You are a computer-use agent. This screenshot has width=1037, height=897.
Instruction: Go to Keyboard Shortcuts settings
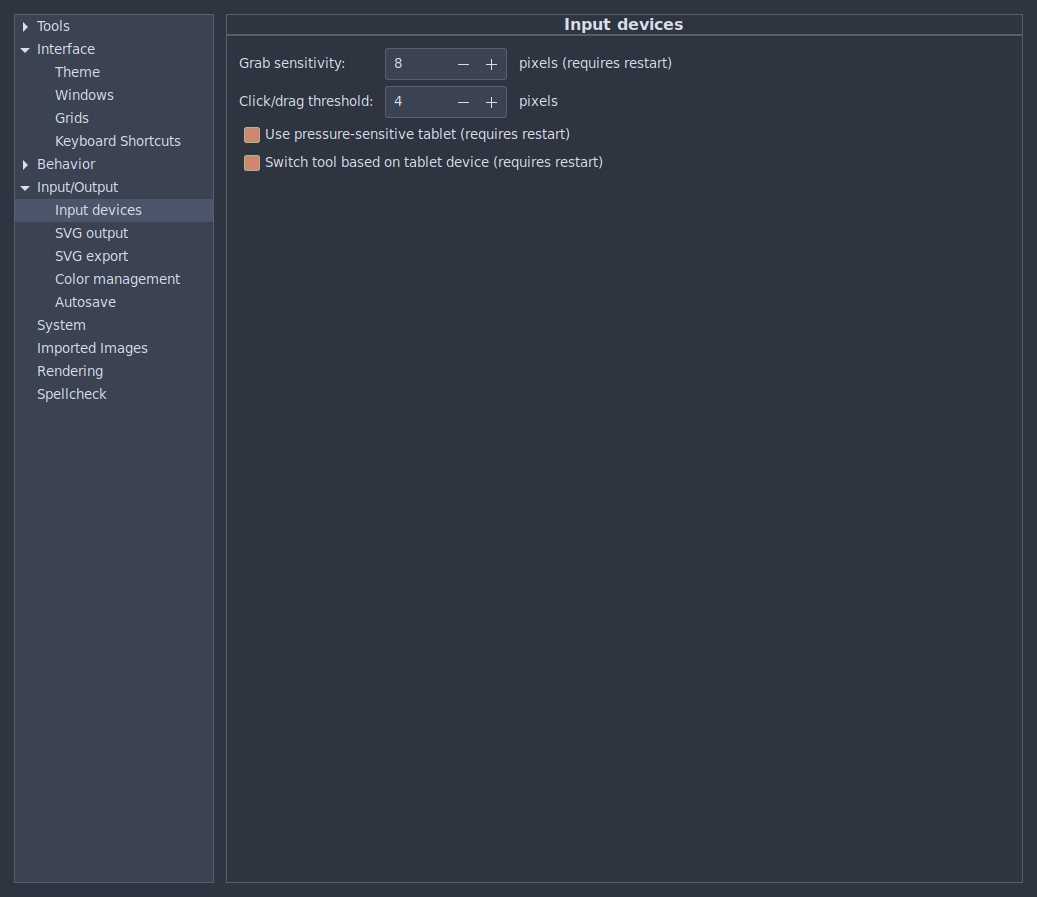[x=118, y=141]
